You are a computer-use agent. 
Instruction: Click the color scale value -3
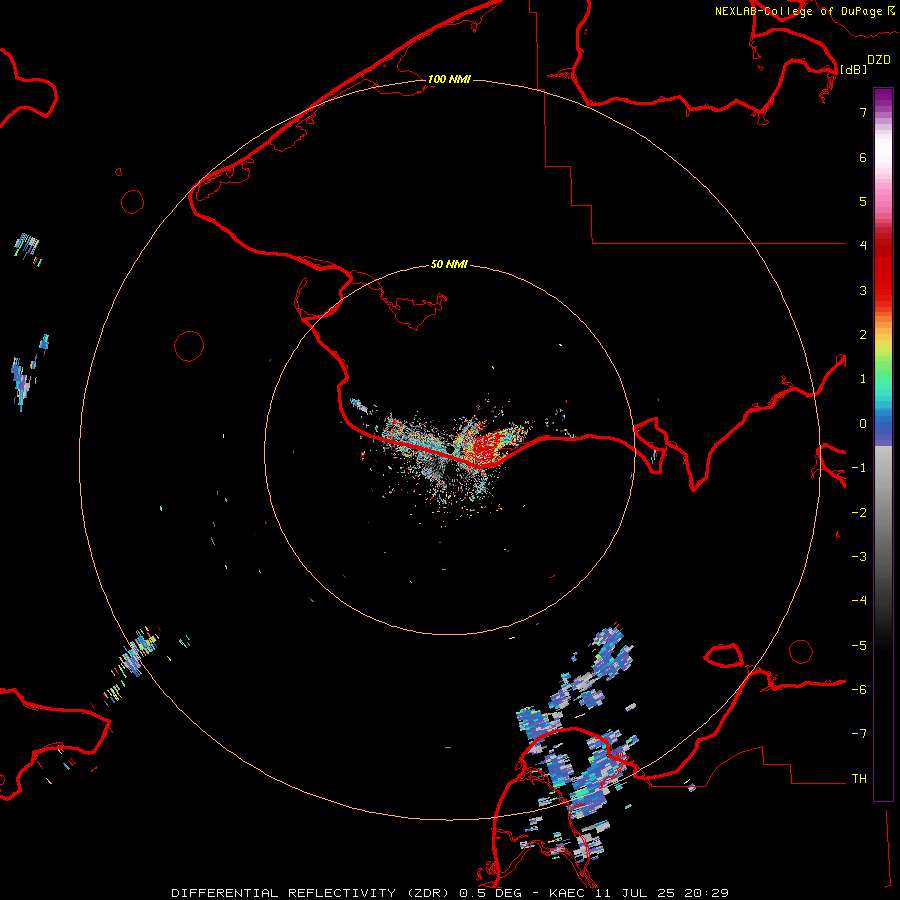[859, 557]
